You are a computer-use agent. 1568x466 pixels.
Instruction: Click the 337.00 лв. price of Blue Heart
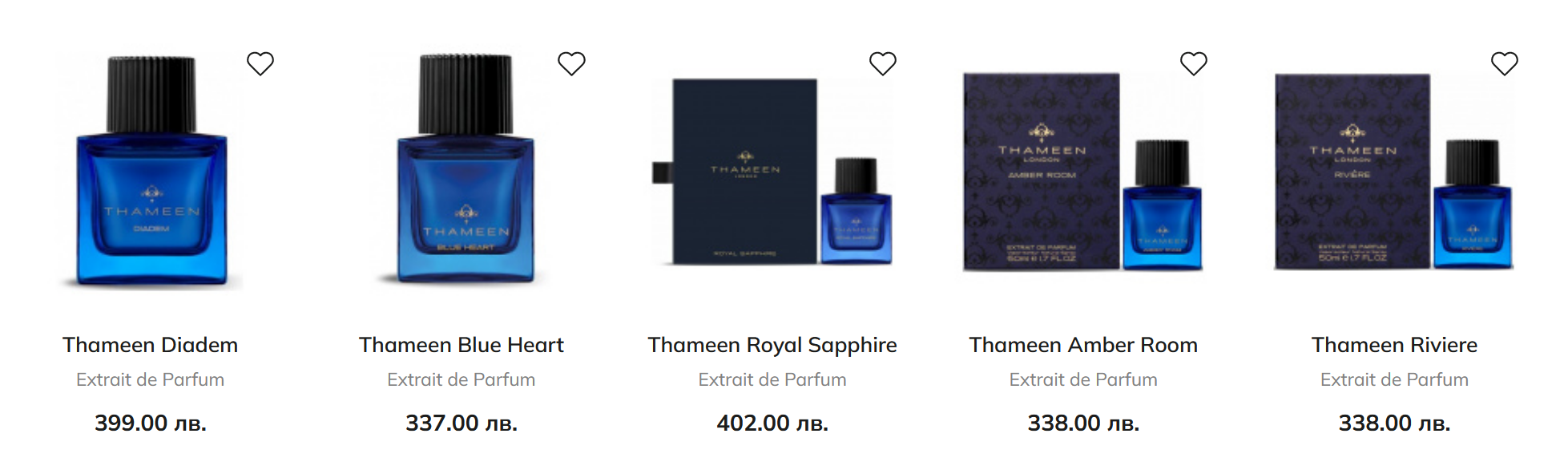462,423
